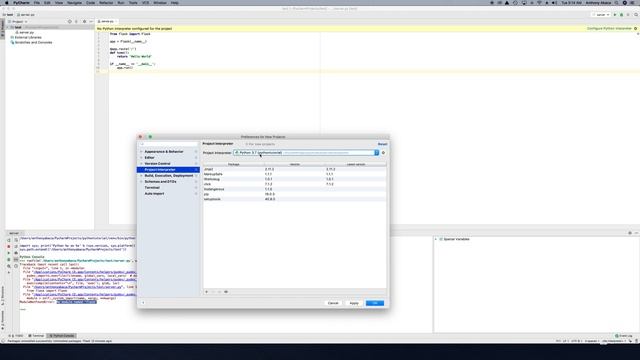Open the run configuration dropdown in toolbar
640x360 pixels.
(x=601, y=15)
